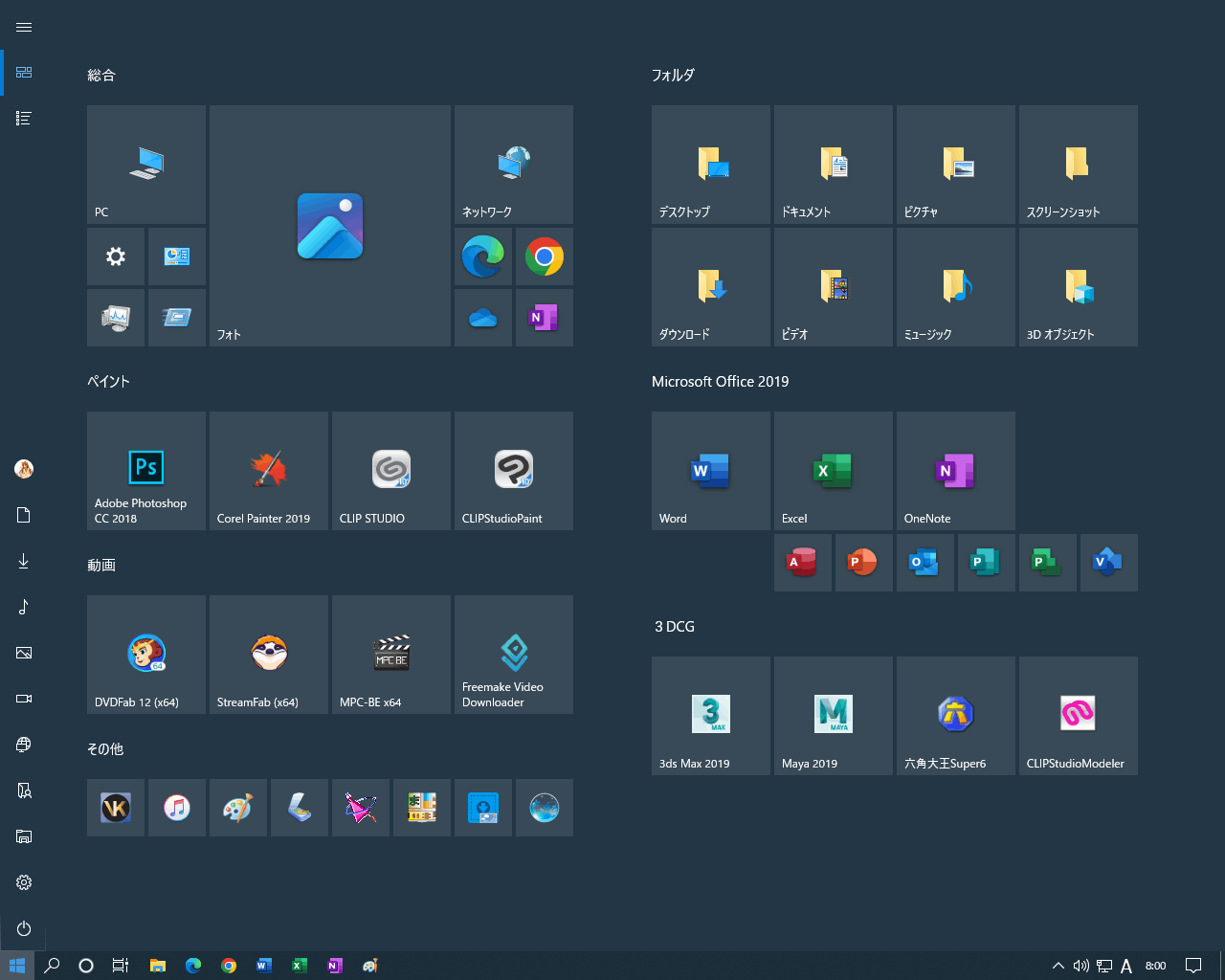Open the デスクトップ folder tile
Viewport: 1225px width, 980px height.
point(711,165)
